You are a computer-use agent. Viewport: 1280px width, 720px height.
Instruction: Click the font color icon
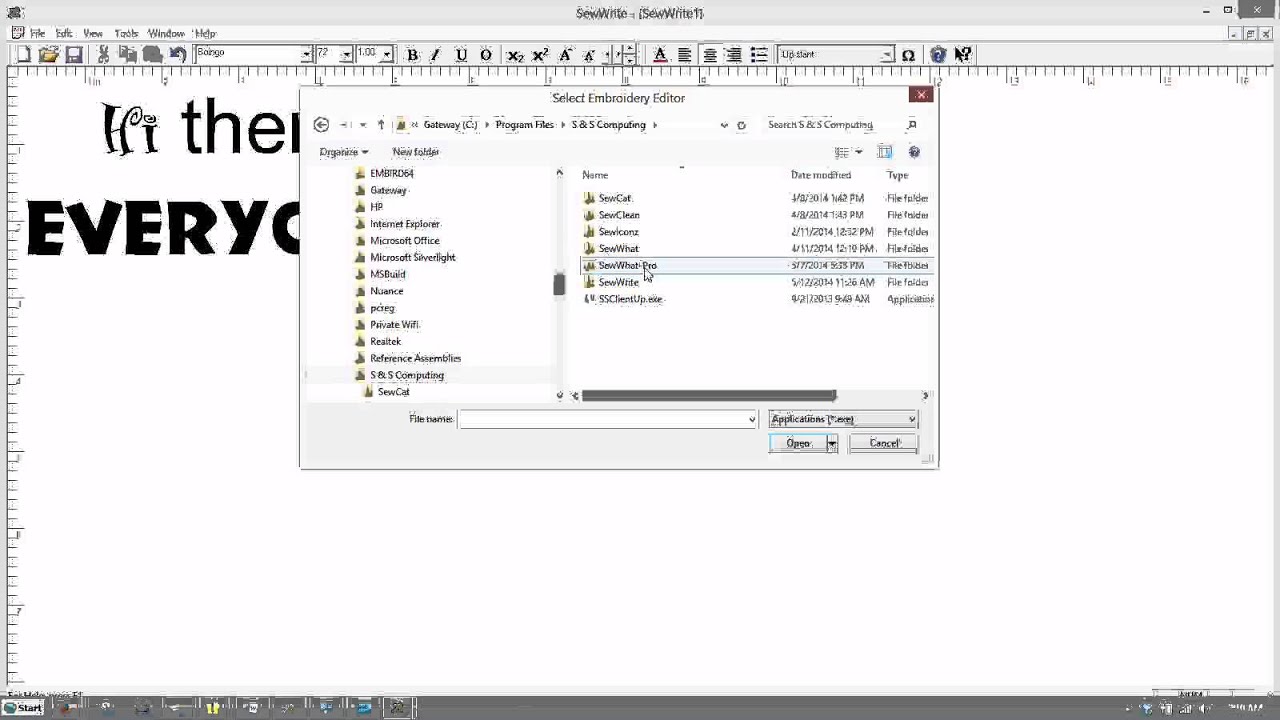pyautogui.click(x=660, y=55)
